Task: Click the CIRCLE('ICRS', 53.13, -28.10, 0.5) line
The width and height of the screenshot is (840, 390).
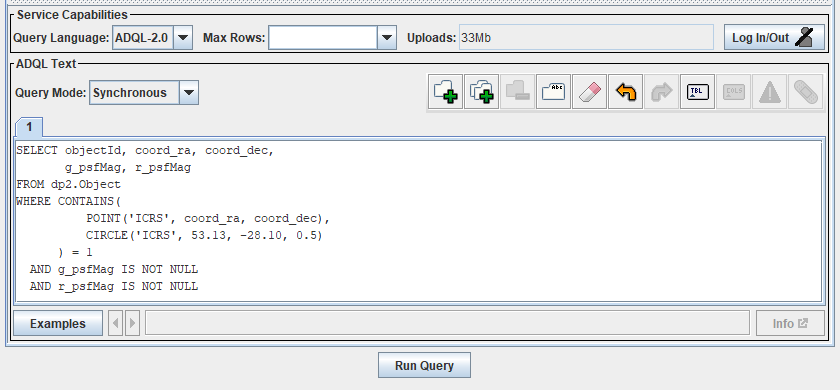Action: pyautogui.click(x=204, y=235)
